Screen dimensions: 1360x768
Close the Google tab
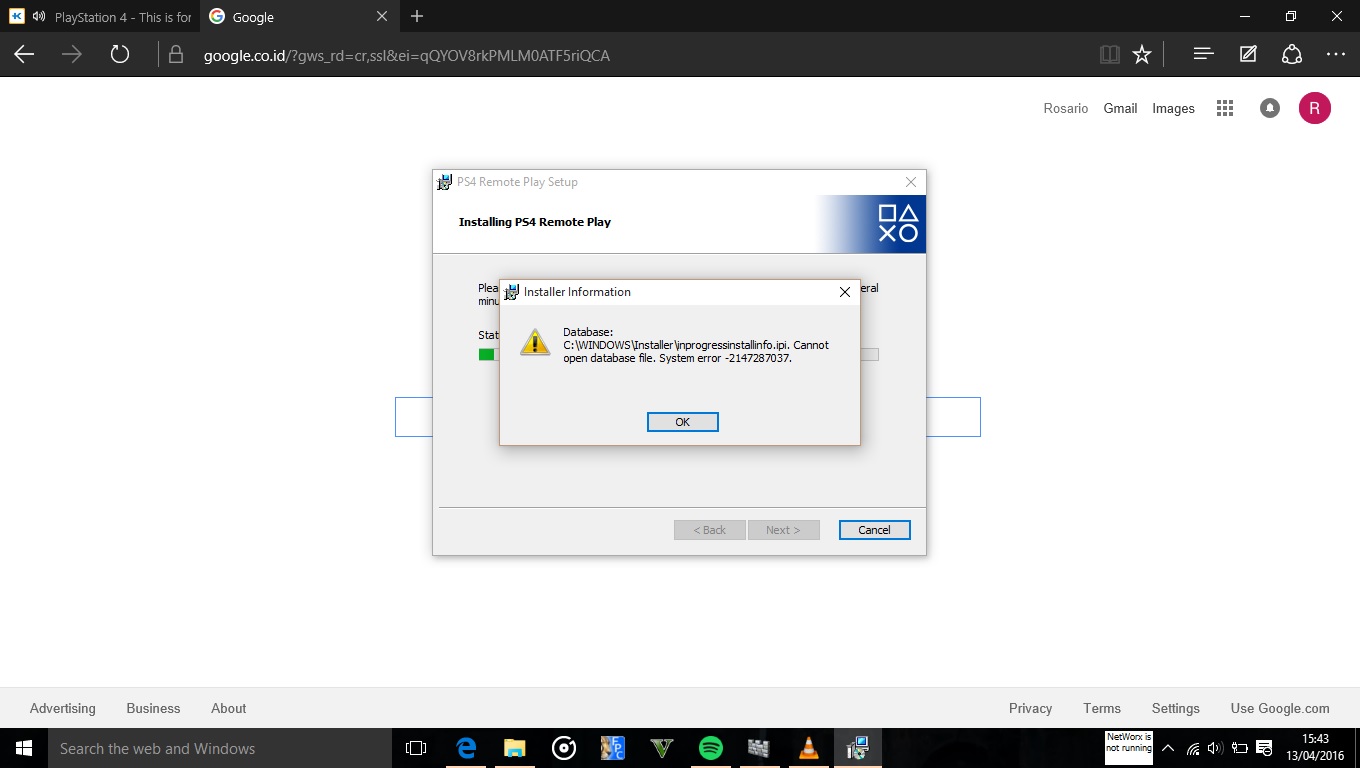(382, 17)
